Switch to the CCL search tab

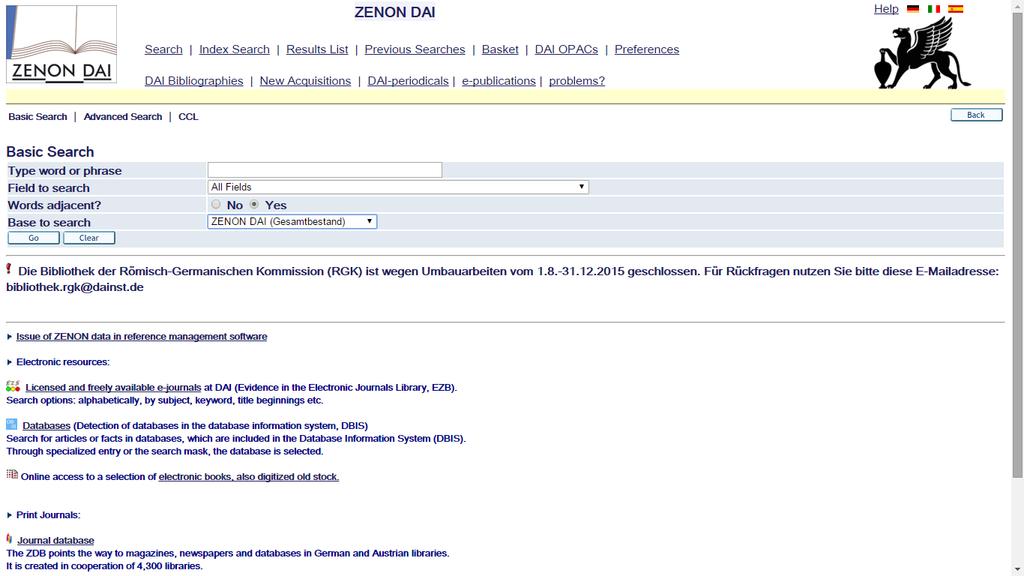point(188,117)
